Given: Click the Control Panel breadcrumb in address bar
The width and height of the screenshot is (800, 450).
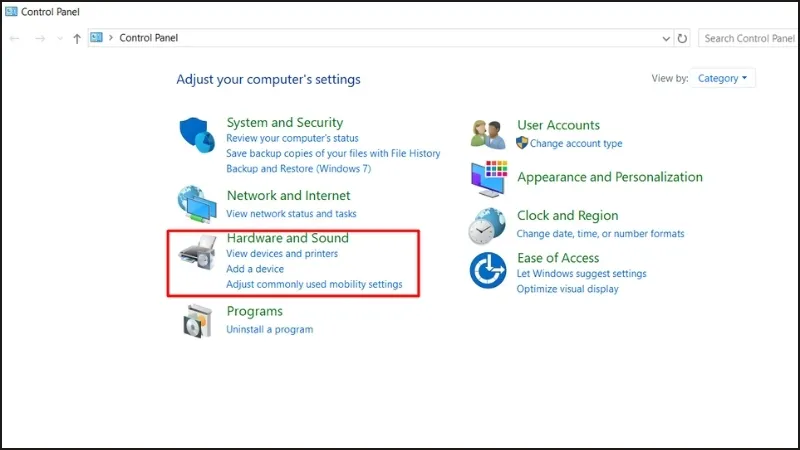Looking at the screenshot, I should click(148, 38).
